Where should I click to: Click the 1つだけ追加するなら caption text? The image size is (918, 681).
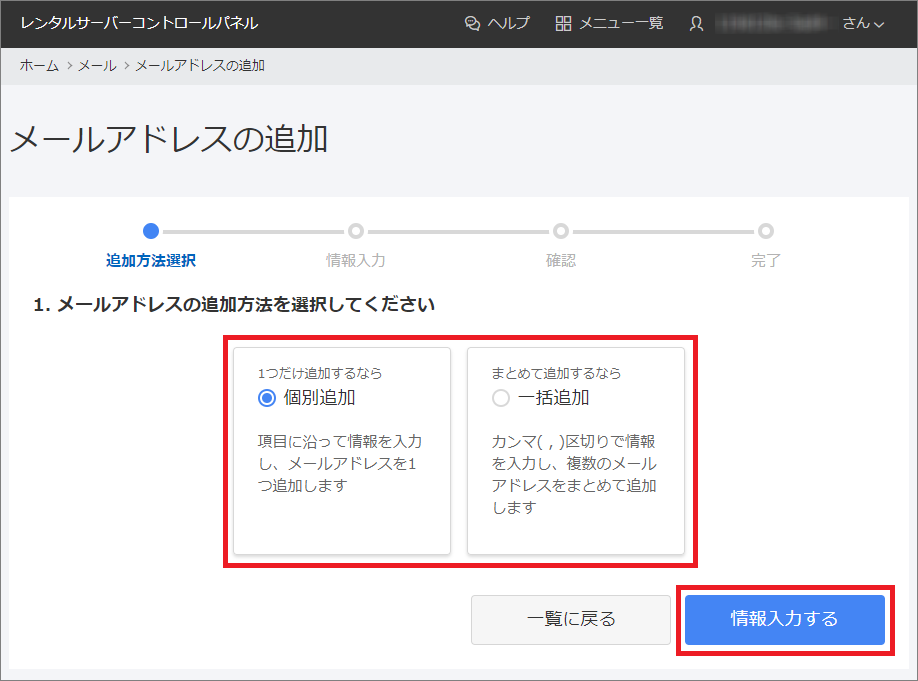point(320,373)
